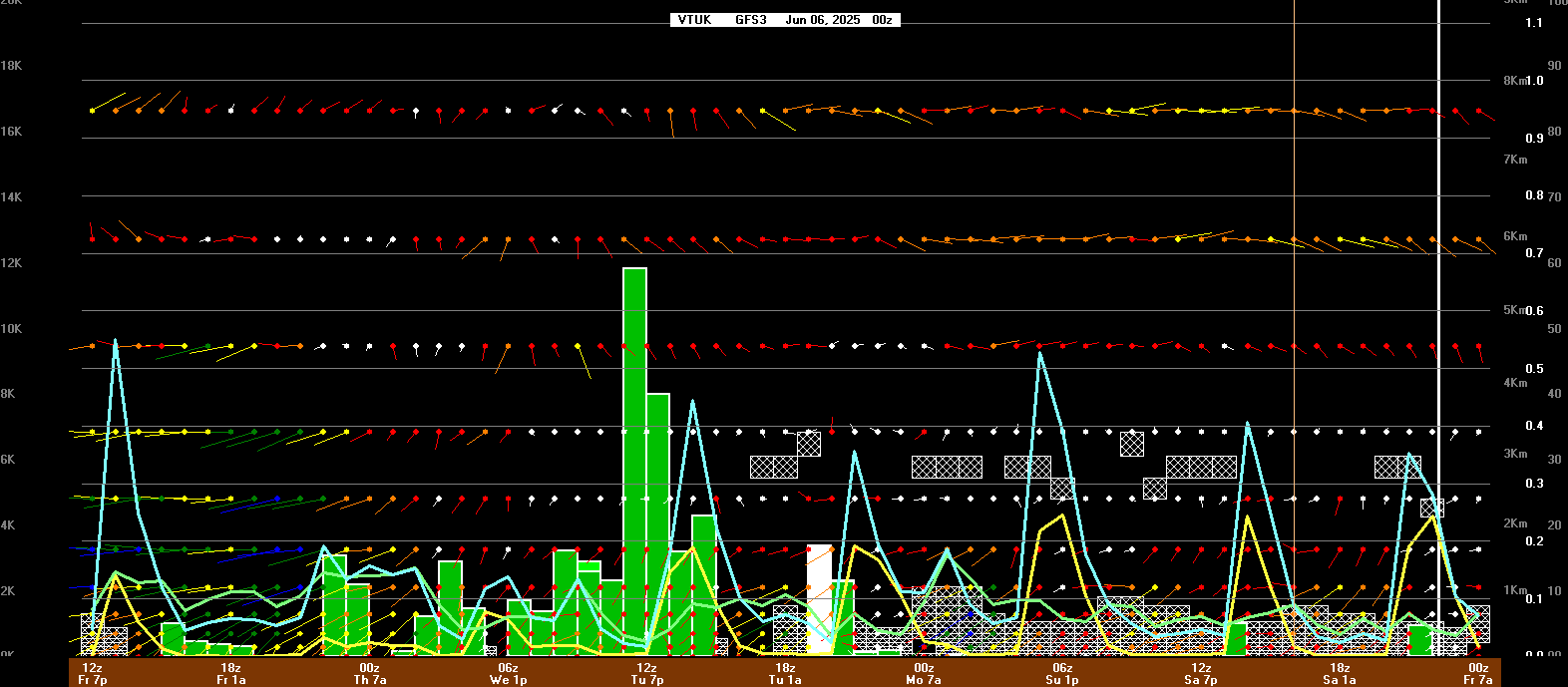Click the 90 percent label at far right
Screen dimensions: 1568x687
[x=1554, y=66]
